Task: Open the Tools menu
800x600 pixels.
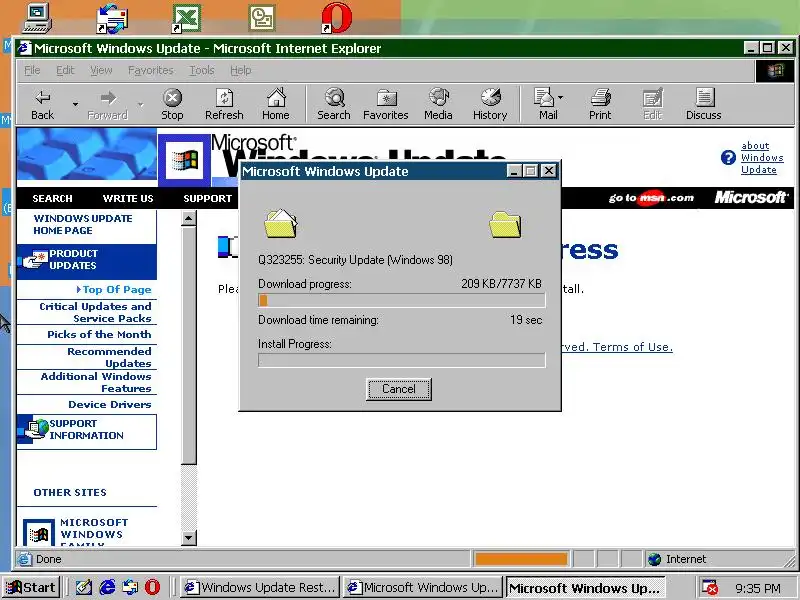Action: [x=202, y=70]
